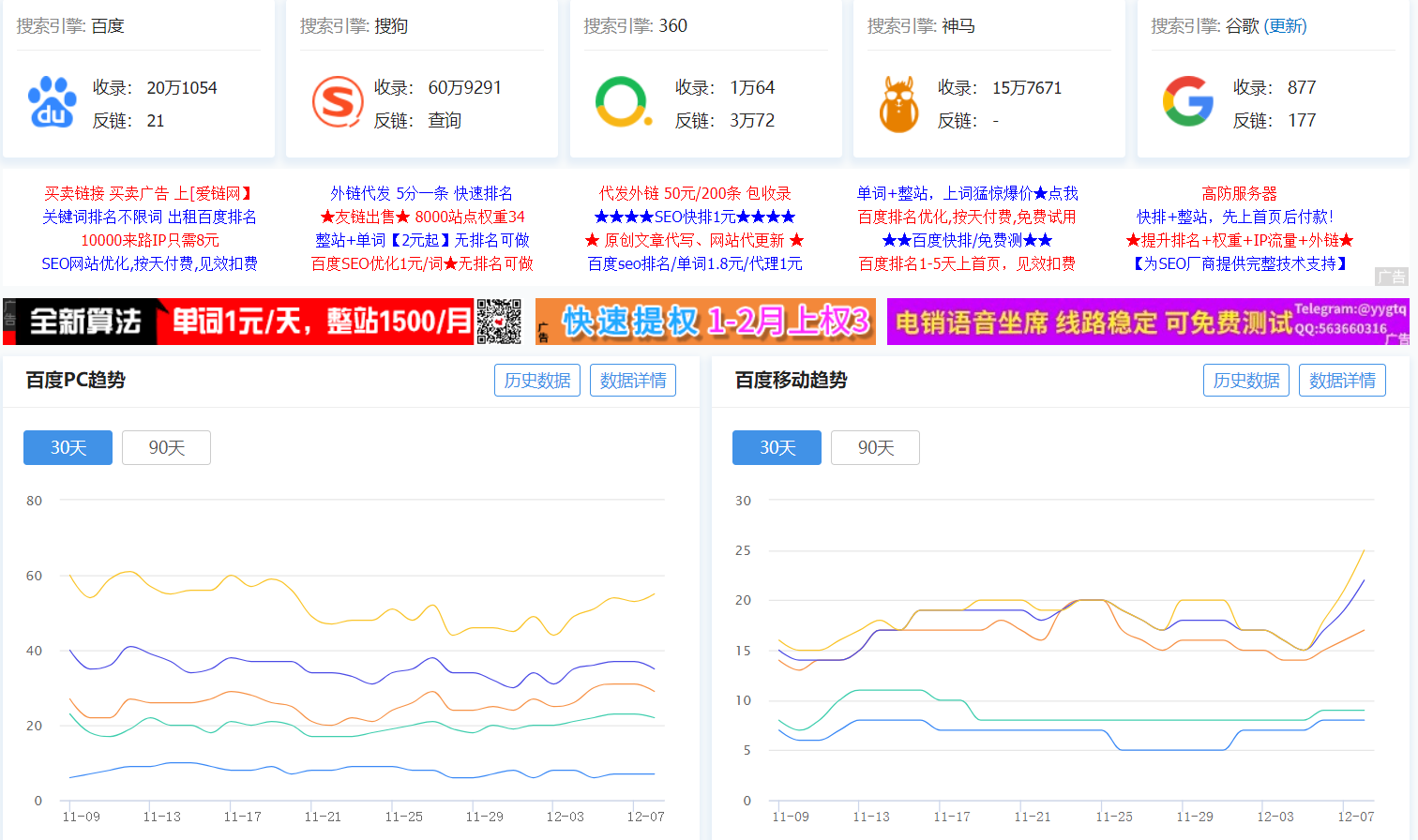The image size is (1418, 840).
Task: Click the Sogou S logo icon
Action: pyautogui.click(x=337, y=102)
